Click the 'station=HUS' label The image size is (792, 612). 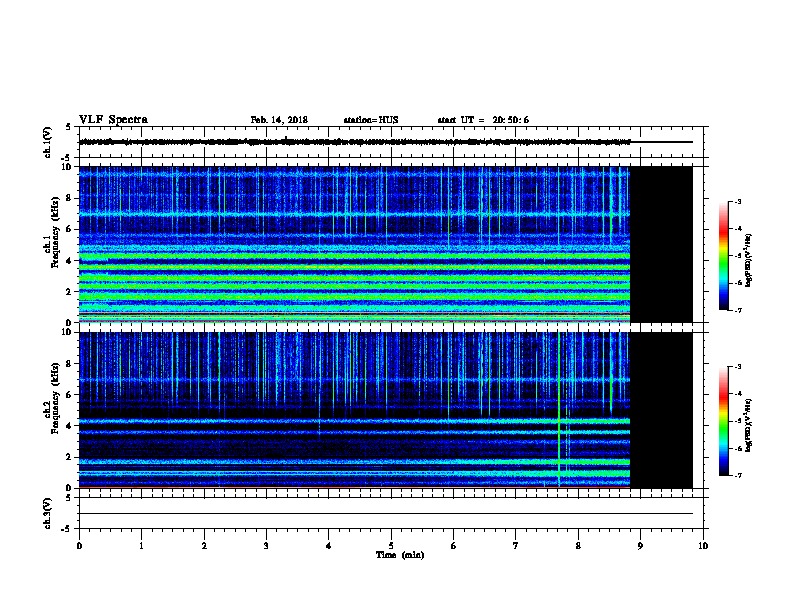point(371,120)
